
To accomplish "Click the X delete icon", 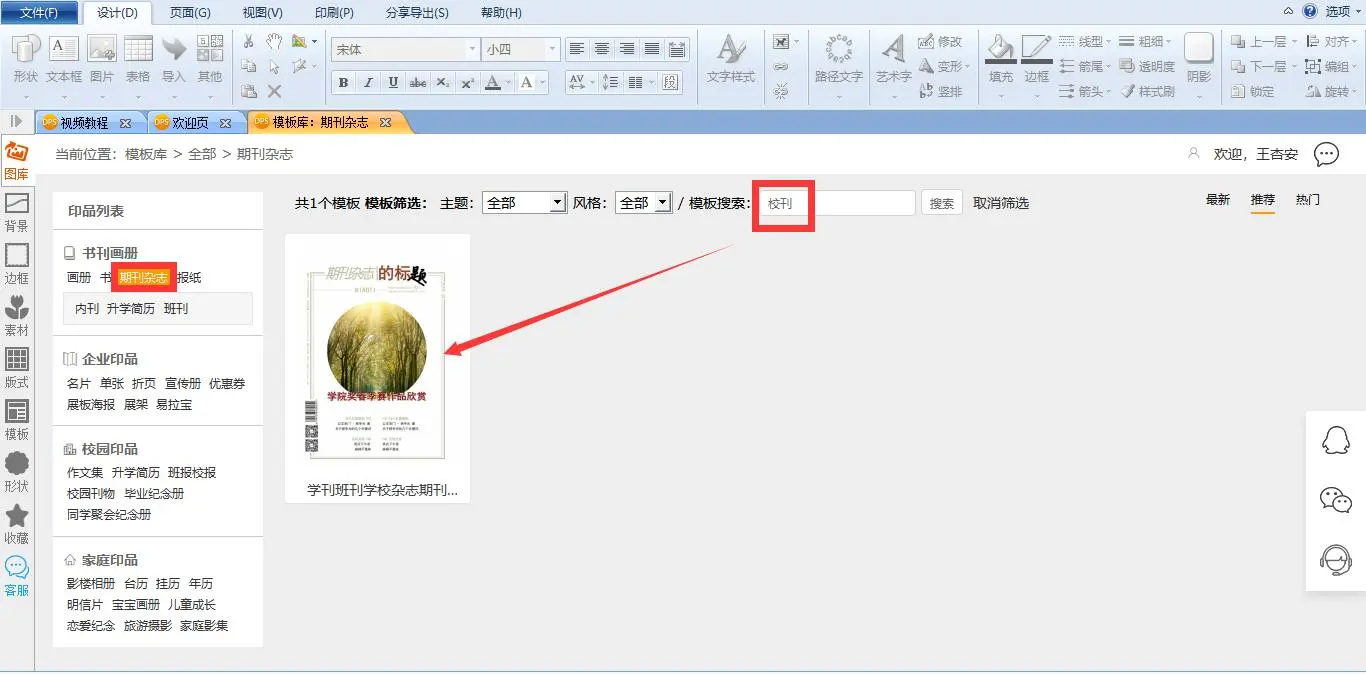I will tap(275, 91).
